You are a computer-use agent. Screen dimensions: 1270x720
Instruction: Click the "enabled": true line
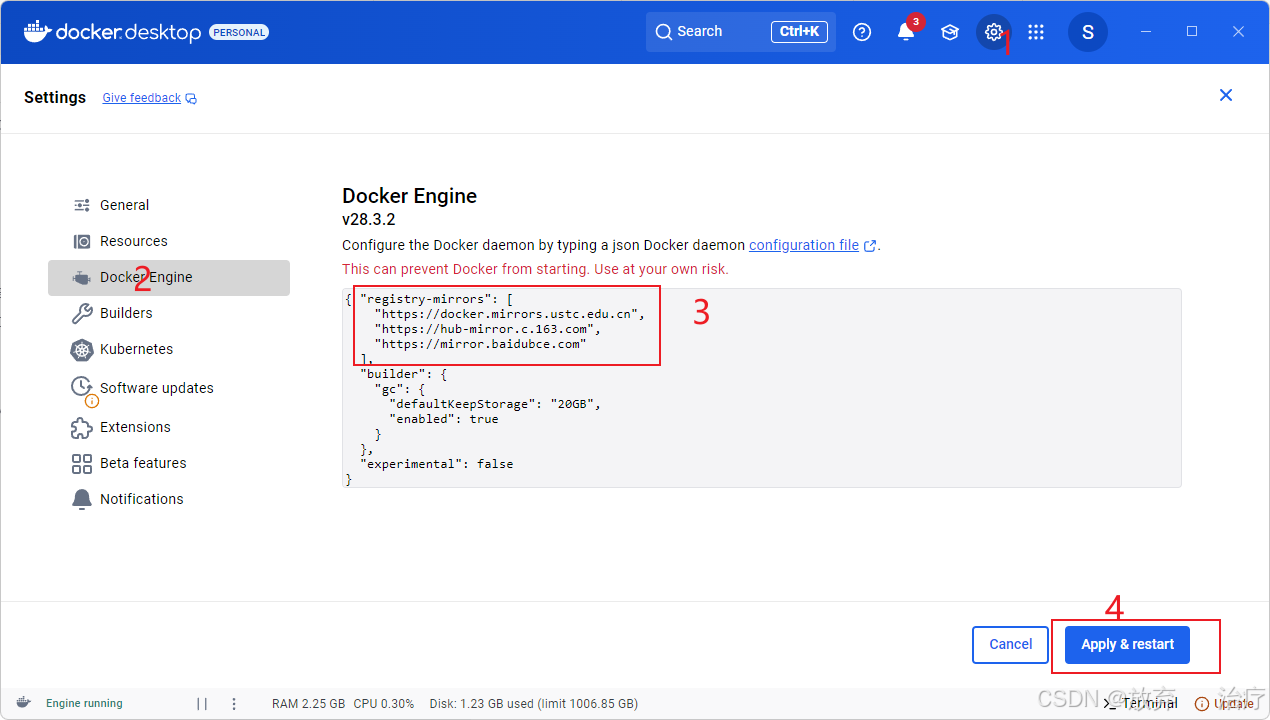[x=443, y=419]
